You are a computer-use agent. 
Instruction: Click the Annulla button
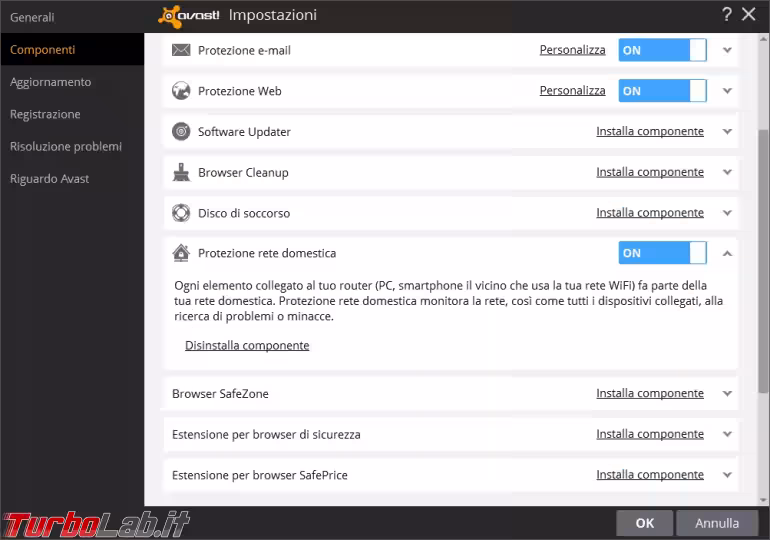(x=716, y=523)
